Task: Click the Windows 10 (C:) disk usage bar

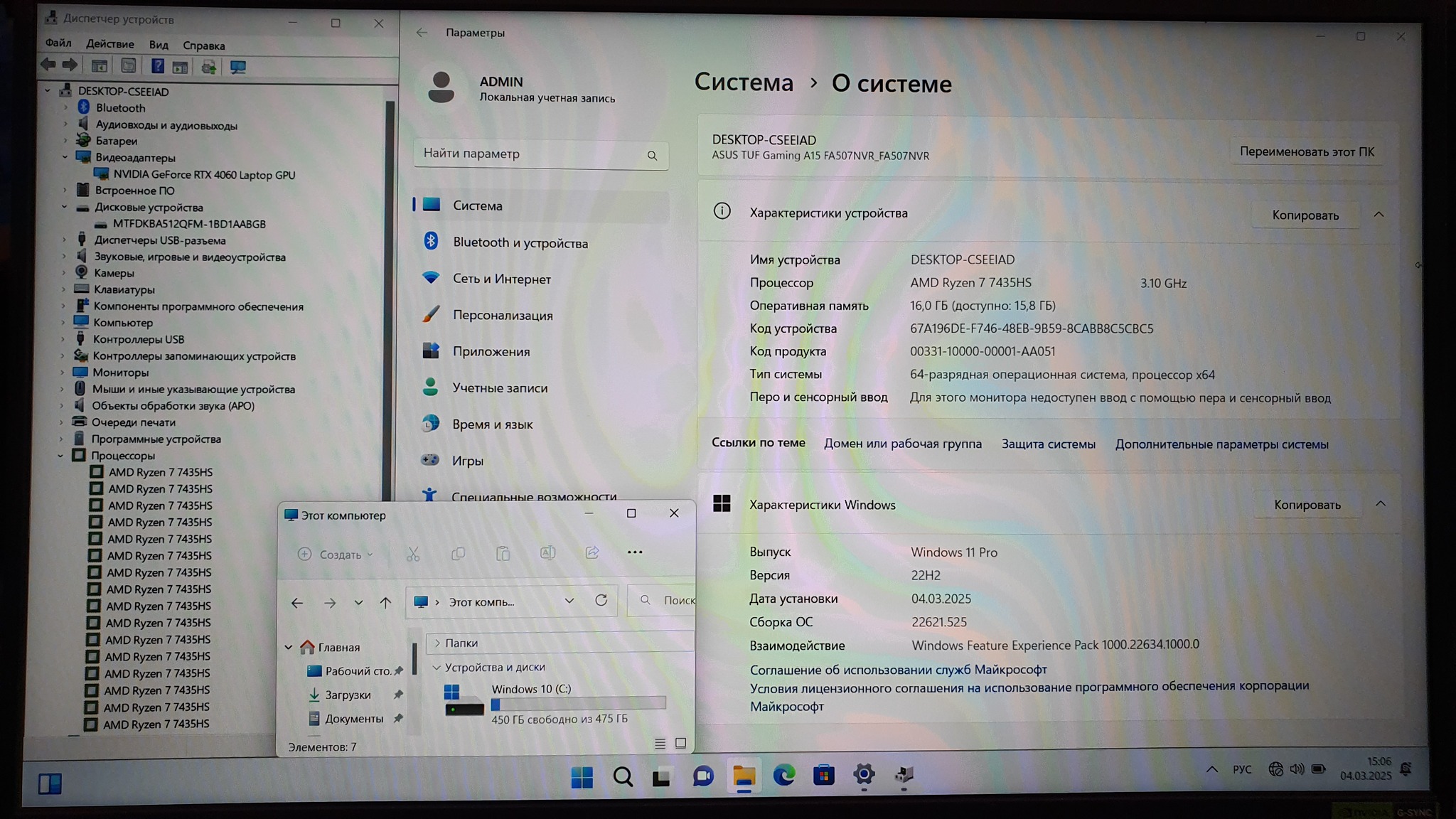Action: click(578, 704)
